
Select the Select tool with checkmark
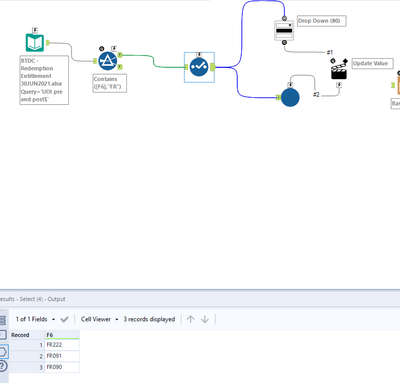[x=199, y=67]
